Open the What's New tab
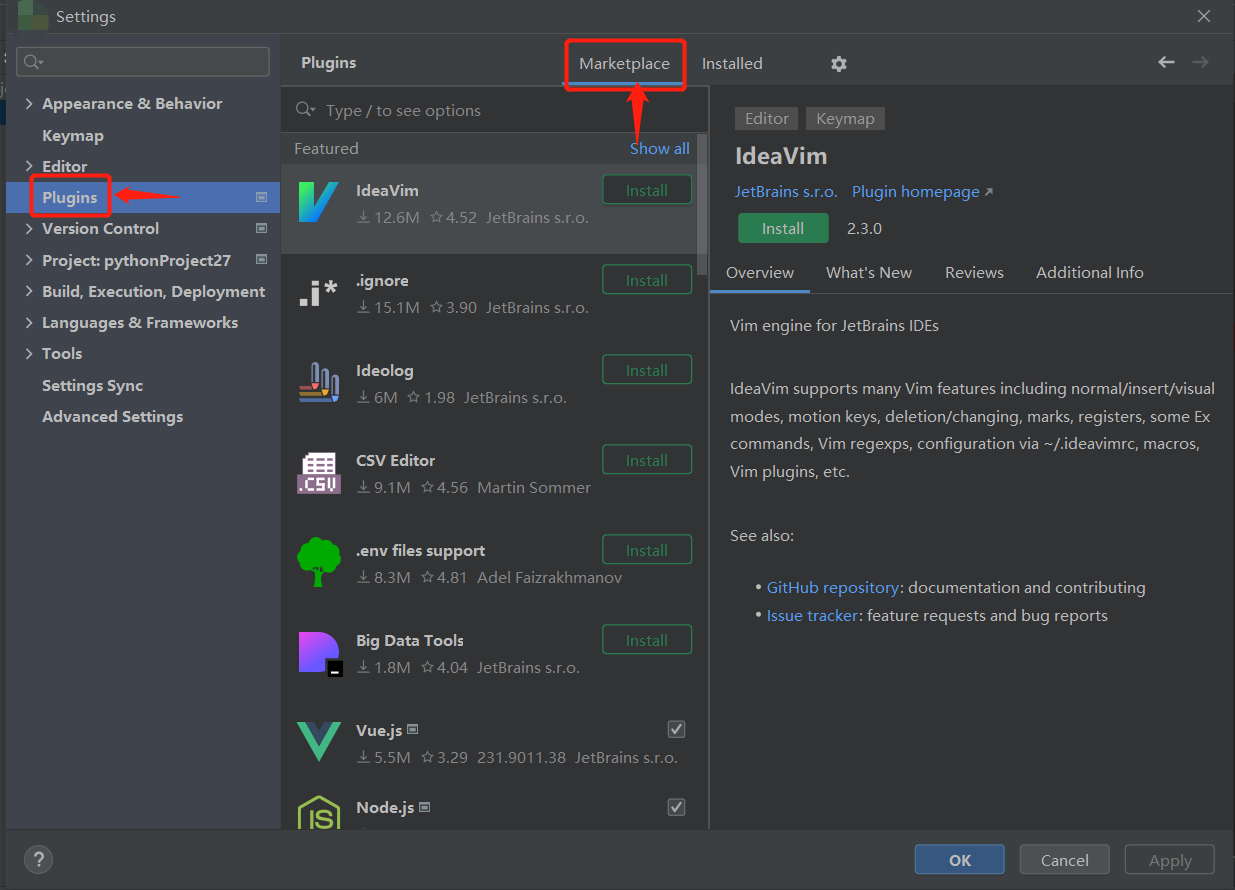The width and height of the screenshot is (1235, 890). [869, 273]
